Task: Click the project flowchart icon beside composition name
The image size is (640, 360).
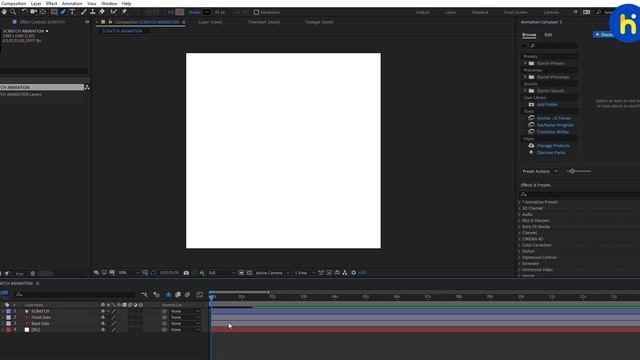Action: point(87,87)
